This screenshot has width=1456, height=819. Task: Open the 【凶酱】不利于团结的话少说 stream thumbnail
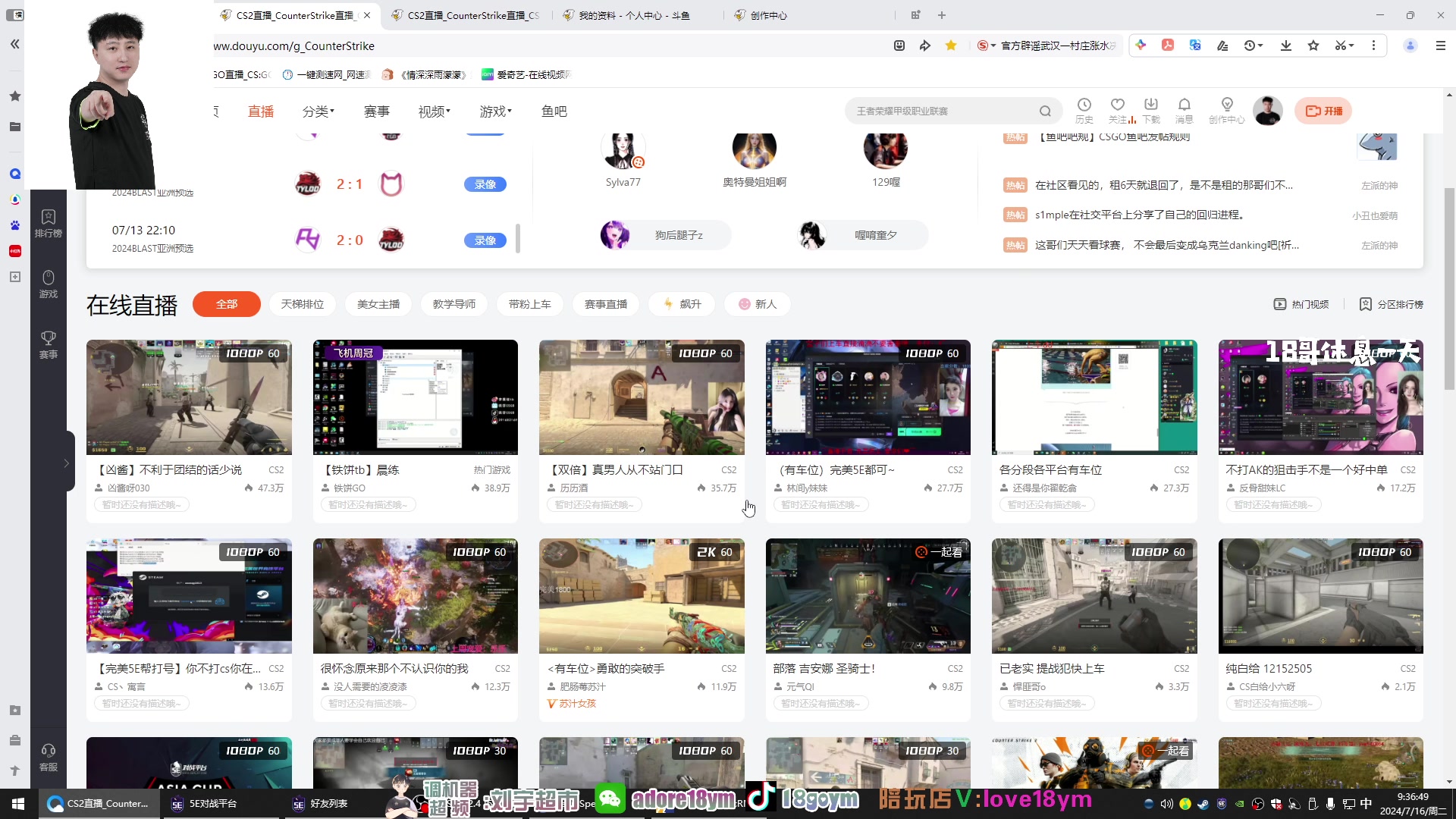point(189,397)
